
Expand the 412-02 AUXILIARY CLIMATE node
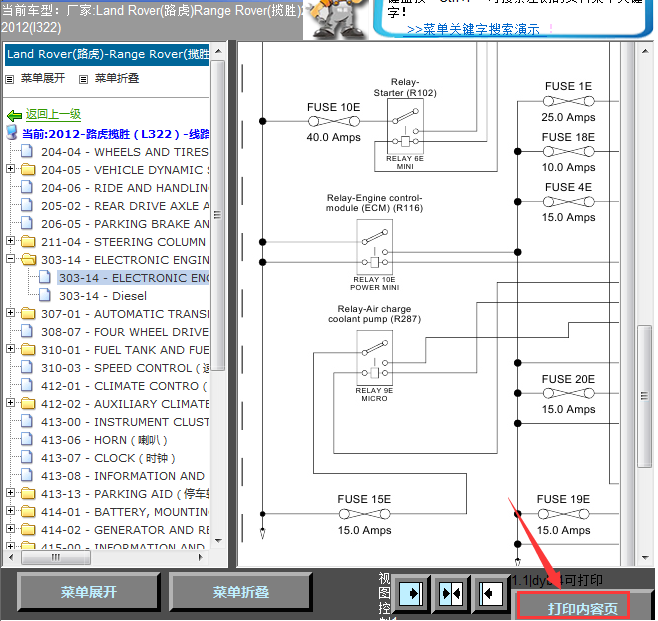[10, 403]
